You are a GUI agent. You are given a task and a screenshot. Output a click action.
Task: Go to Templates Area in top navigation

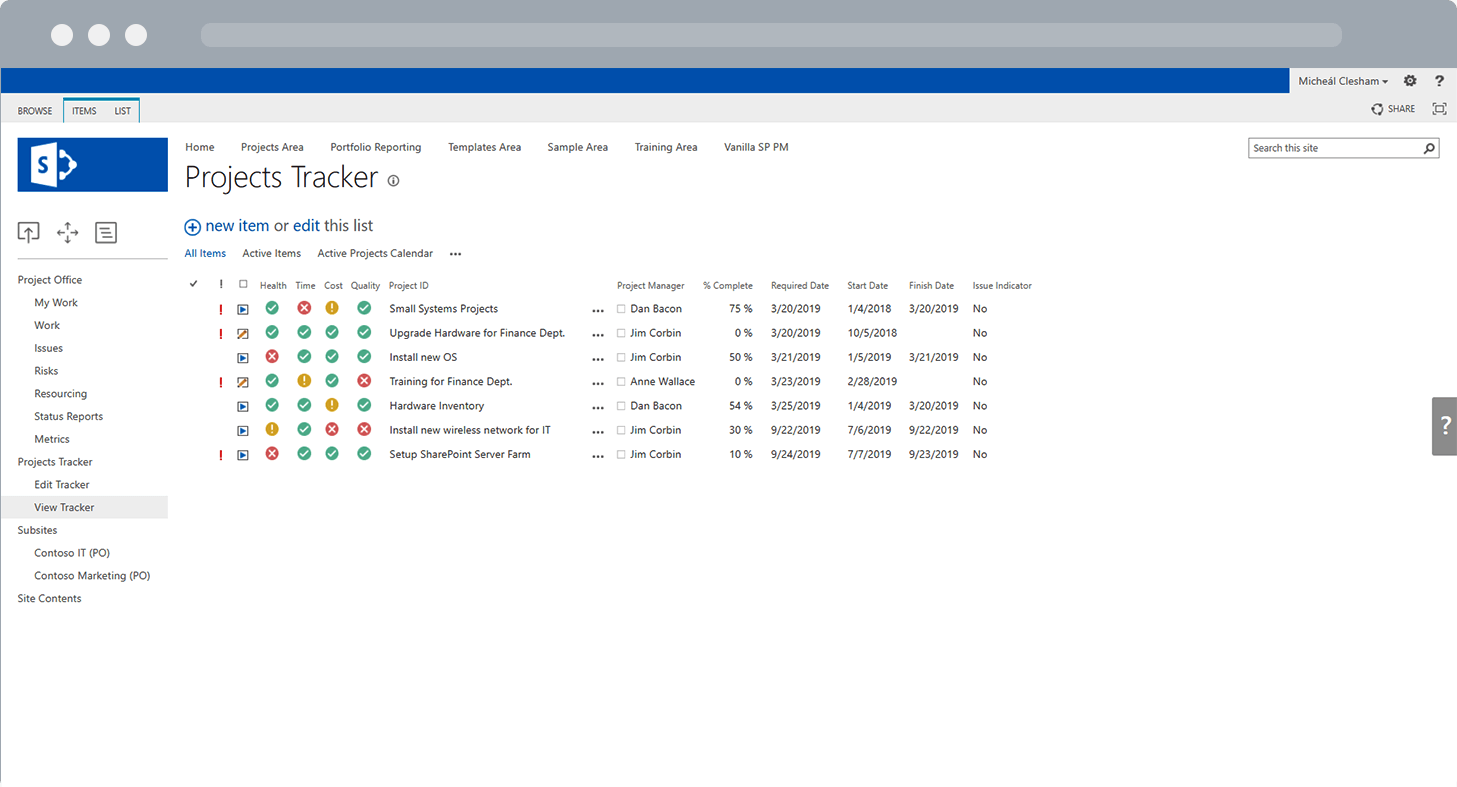pos(484,147)
